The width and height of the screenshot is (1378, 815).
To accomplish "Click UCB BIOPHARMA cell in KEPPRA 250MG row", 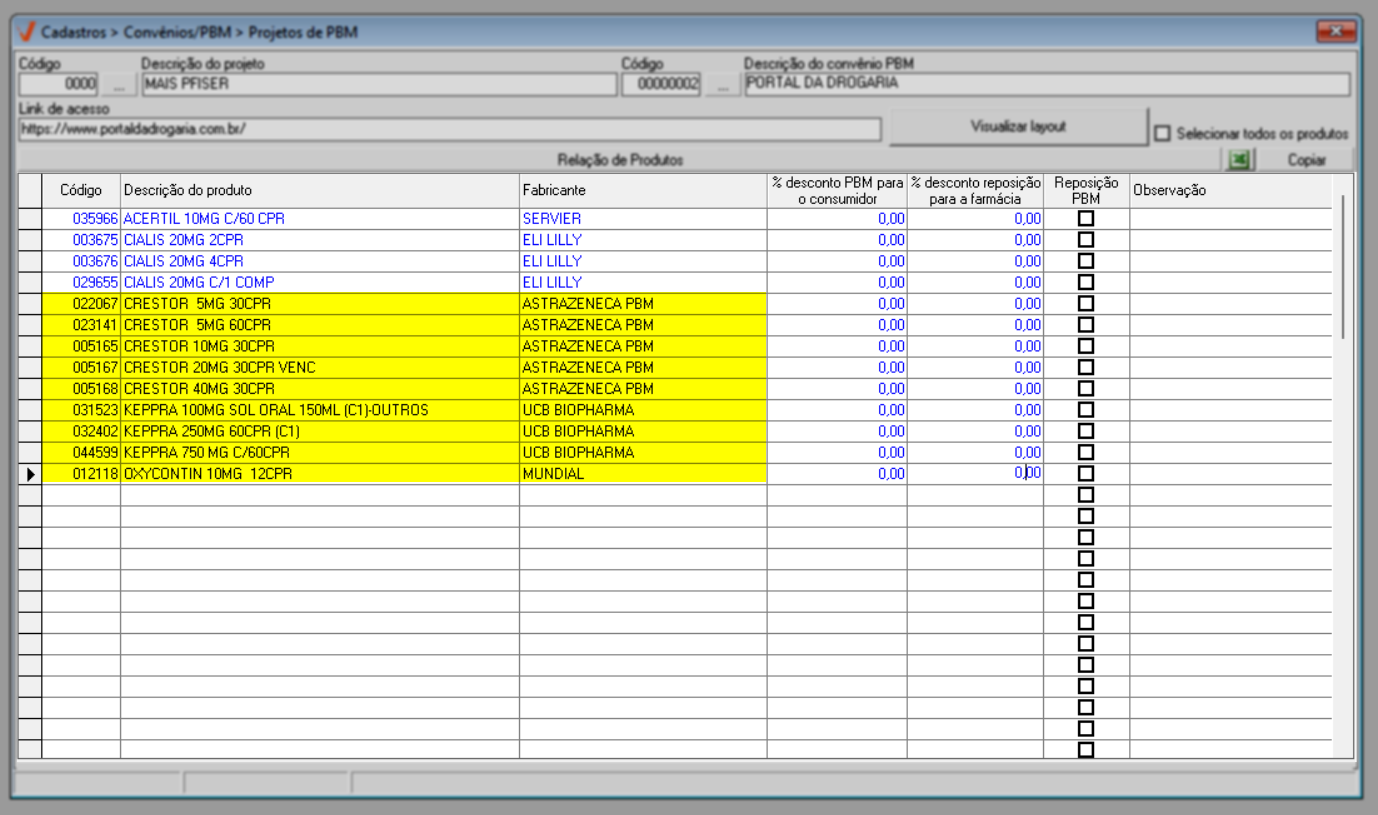I will (x=643, y=431).
